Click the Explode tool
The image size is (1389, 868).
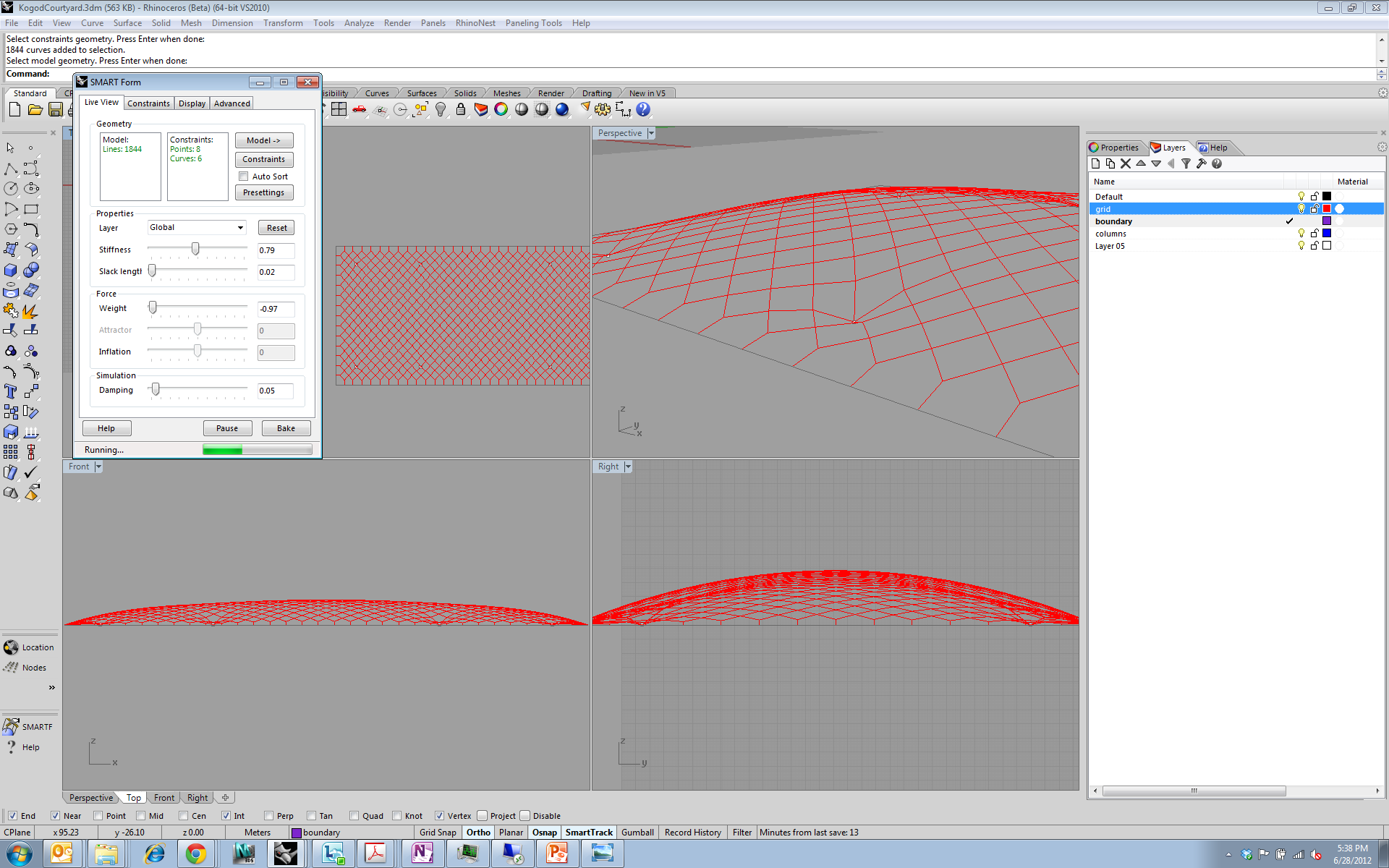coord(31,311)
